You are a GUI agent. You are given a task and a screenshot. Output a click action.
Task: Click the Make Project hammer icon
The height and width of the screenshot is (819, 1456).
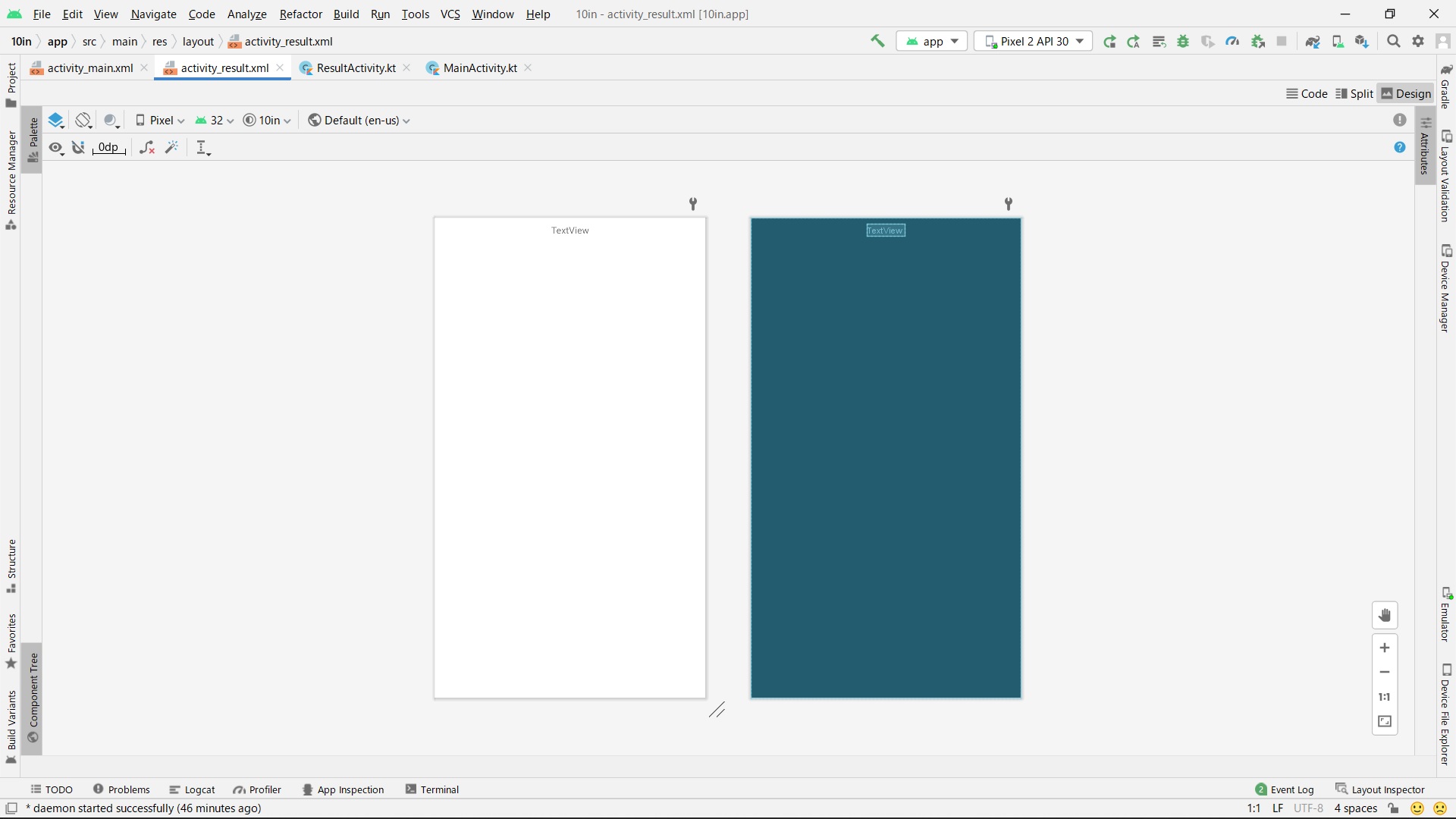pos(877,41)
